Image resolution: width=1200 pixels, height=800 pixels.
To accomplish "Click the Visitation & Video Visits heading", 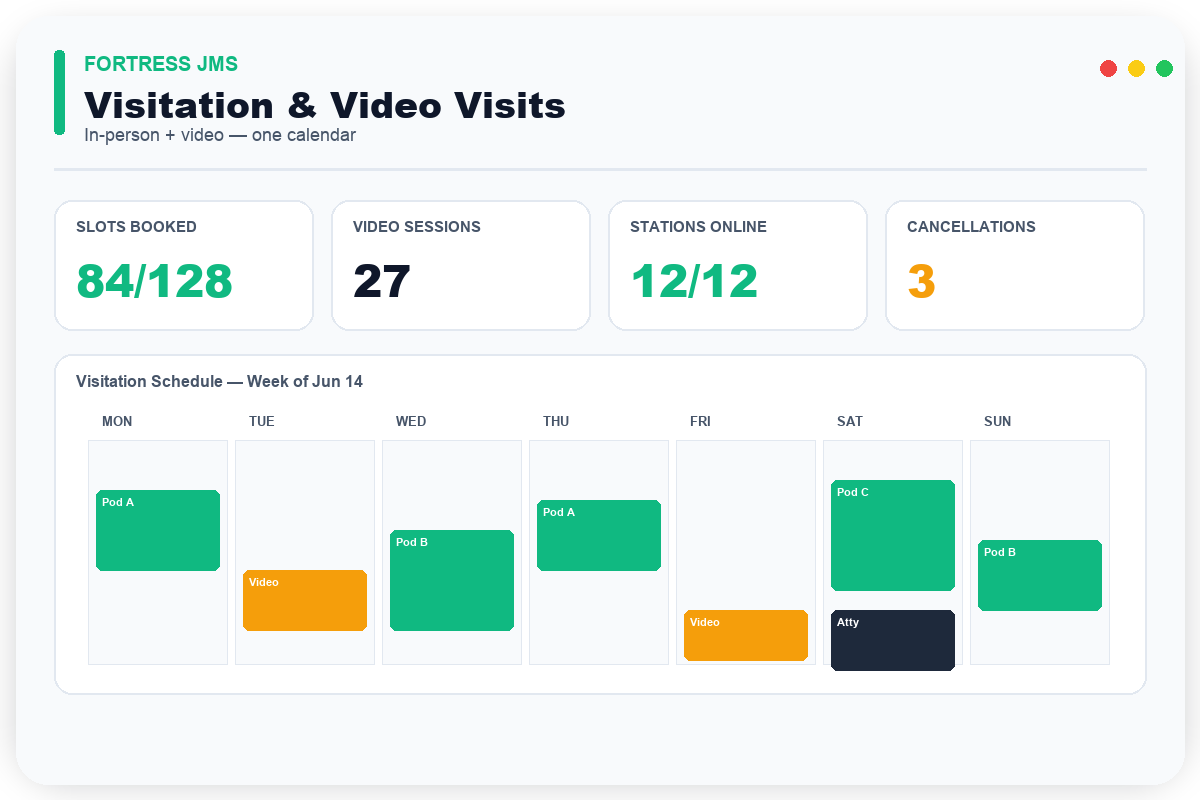I will [x=325, y=105].
